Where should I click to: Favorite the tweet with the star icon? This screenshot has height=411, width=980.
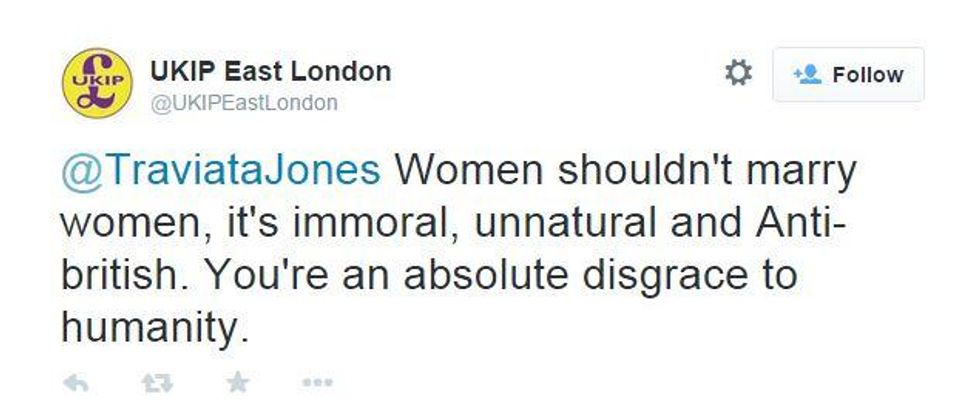coord(237,382)
